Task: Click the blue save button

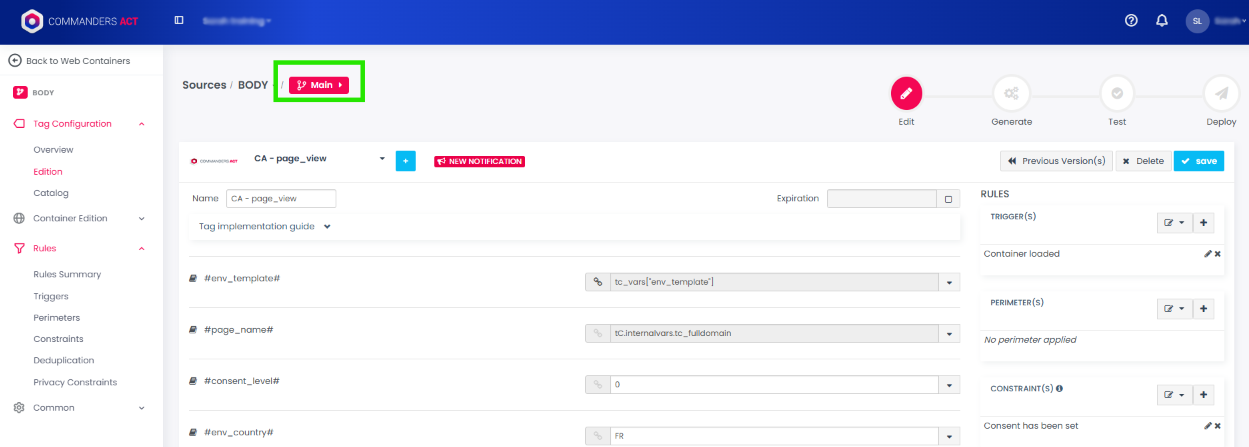Action: (1198, 161)
